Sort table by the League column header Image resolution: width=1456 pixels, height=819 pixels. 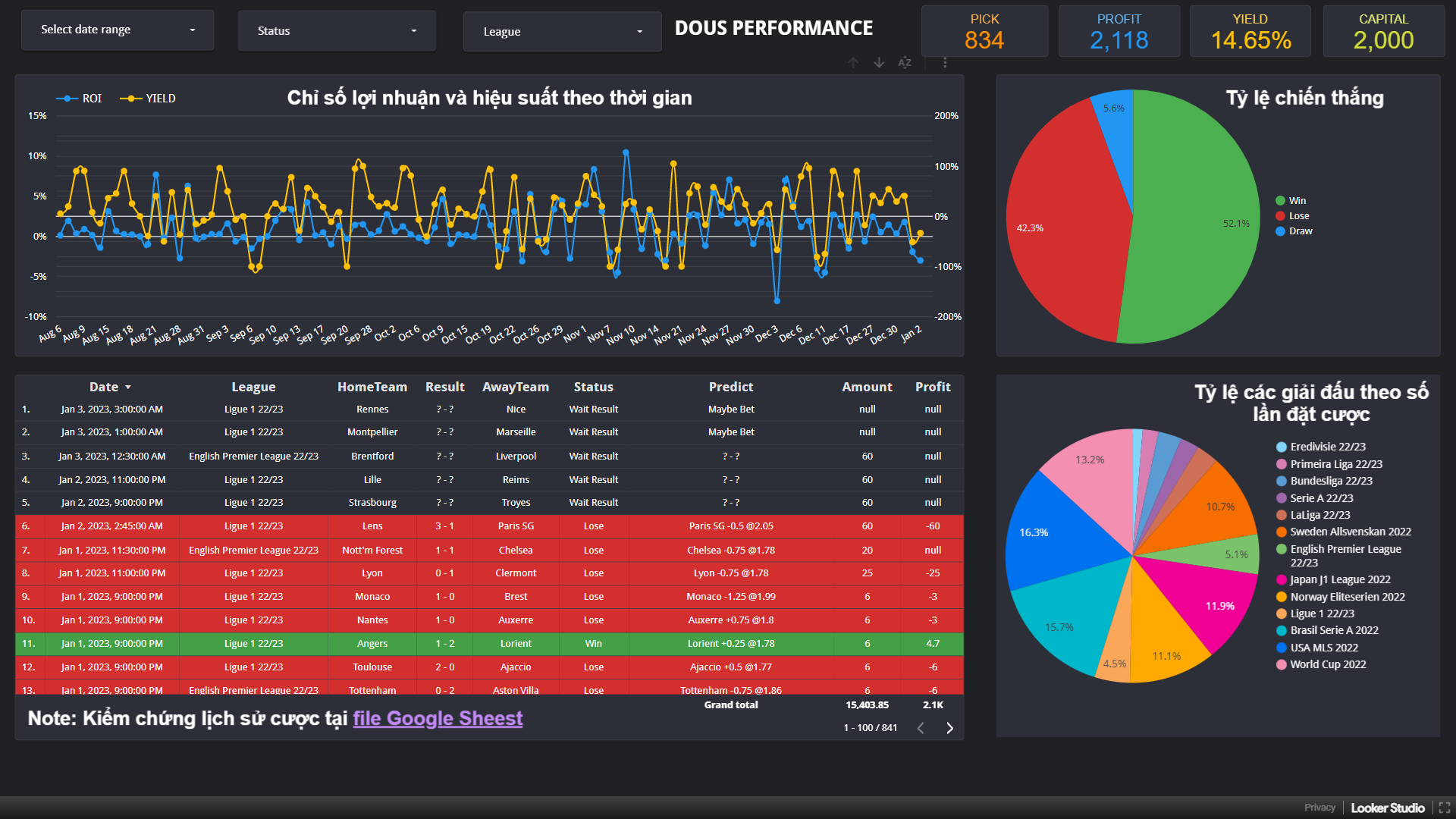253,387
